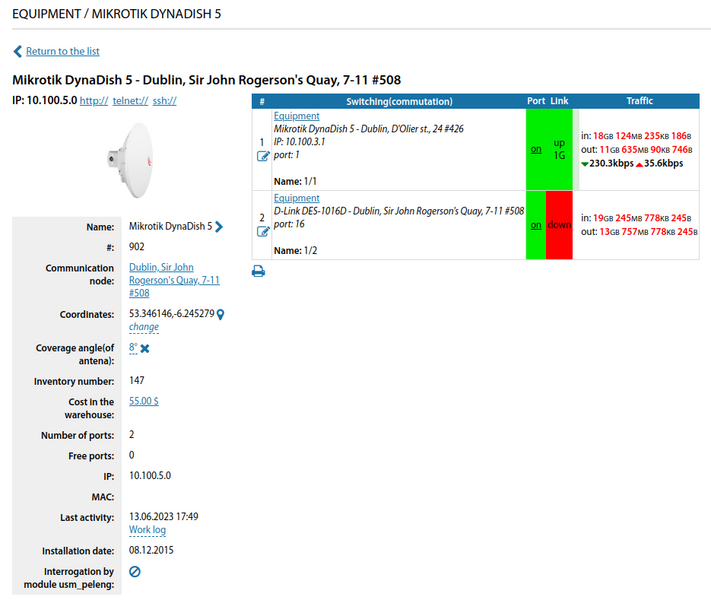
Task: Toggle port 1 'on' state
Action: [x=536, y=149]
